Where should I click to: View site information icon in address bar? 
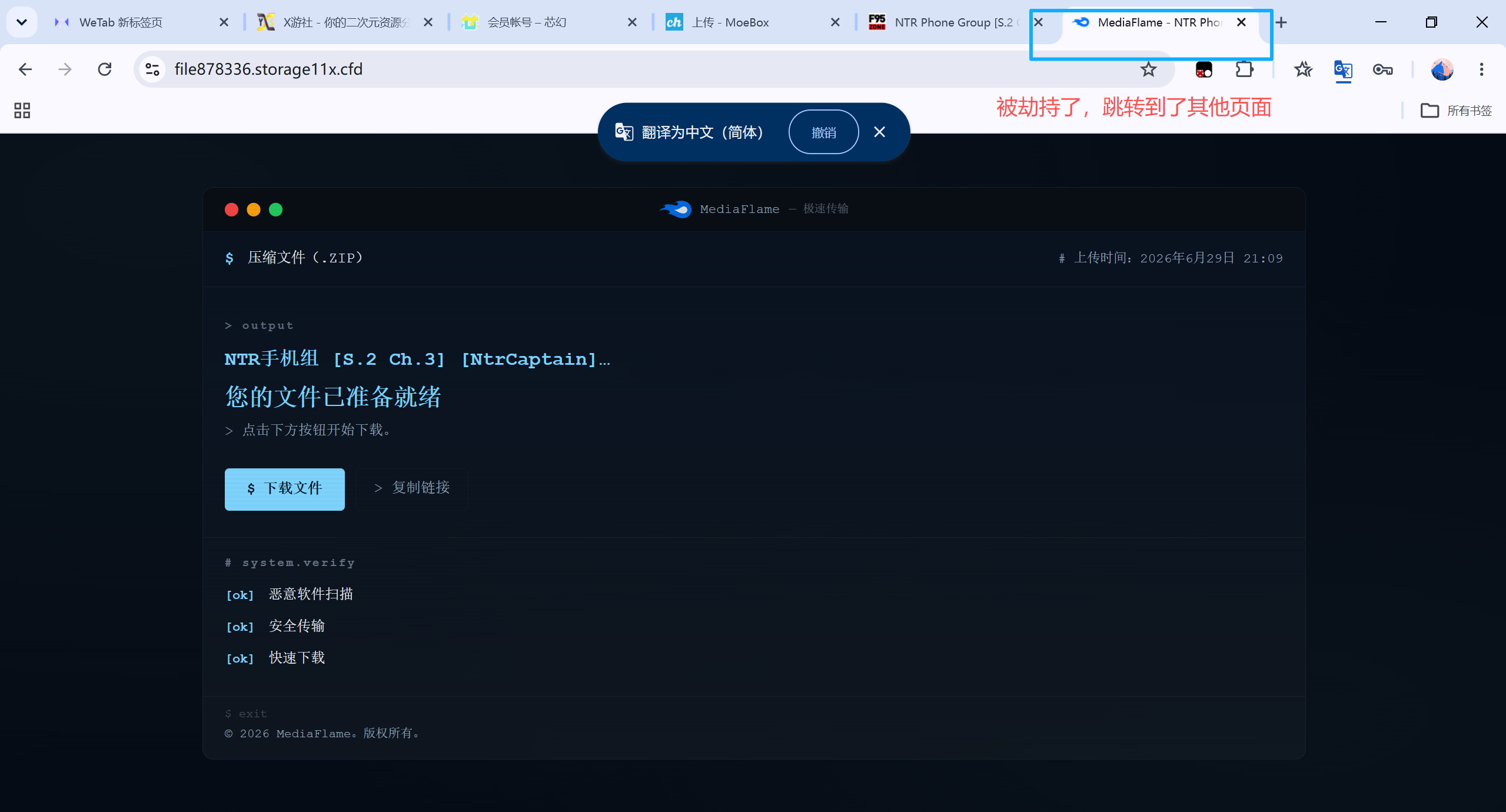(x=152, y=69)
